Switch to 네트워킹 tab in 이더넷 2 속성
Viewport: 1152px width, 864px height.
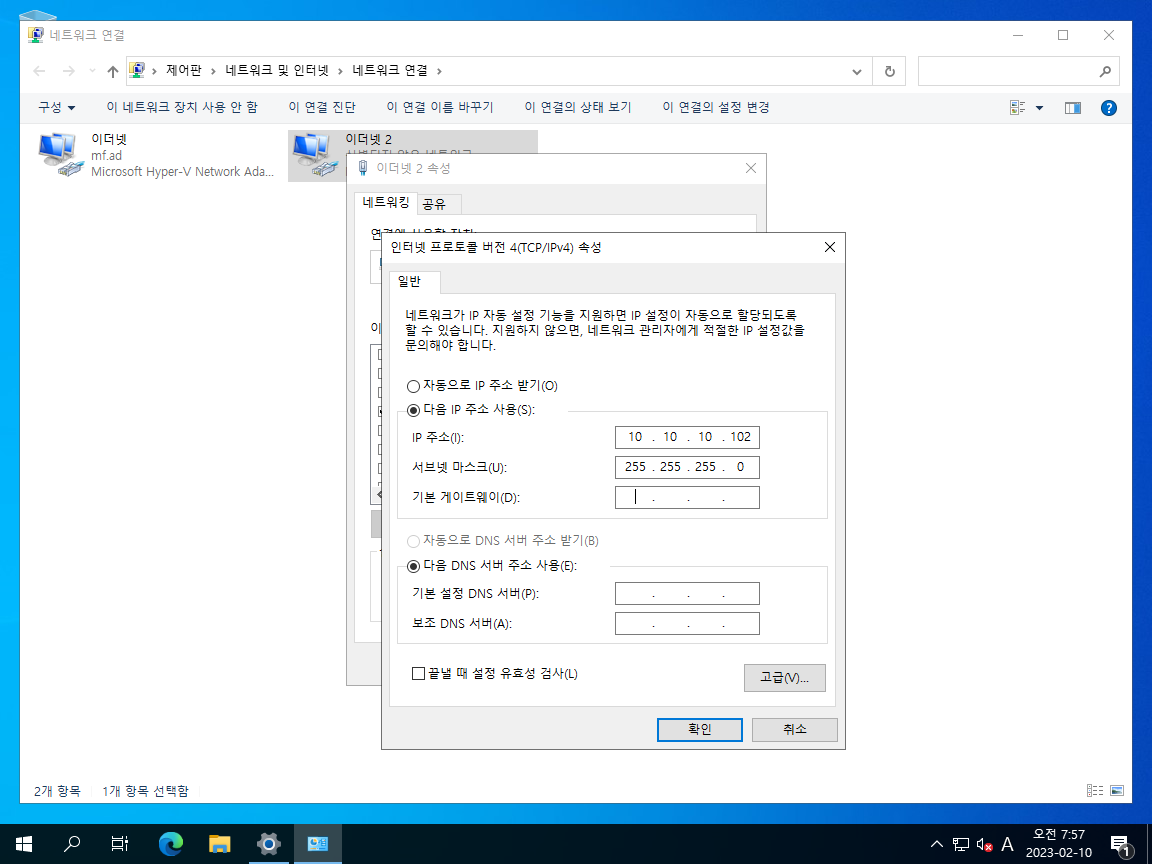tap(386, 203)
